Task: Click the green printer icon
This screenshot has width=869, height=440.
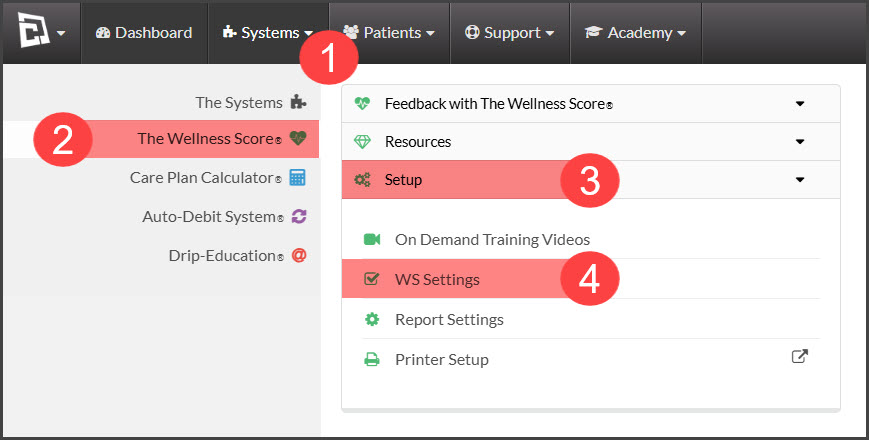Action: (372, 360)
